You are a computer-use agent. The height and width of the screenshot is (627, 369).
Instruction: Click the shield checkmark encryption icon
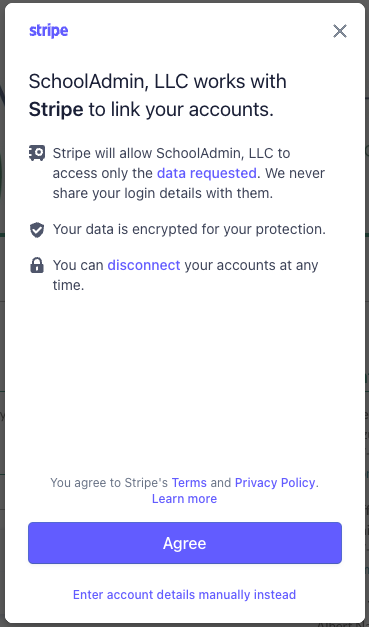(x=37, y=230)
